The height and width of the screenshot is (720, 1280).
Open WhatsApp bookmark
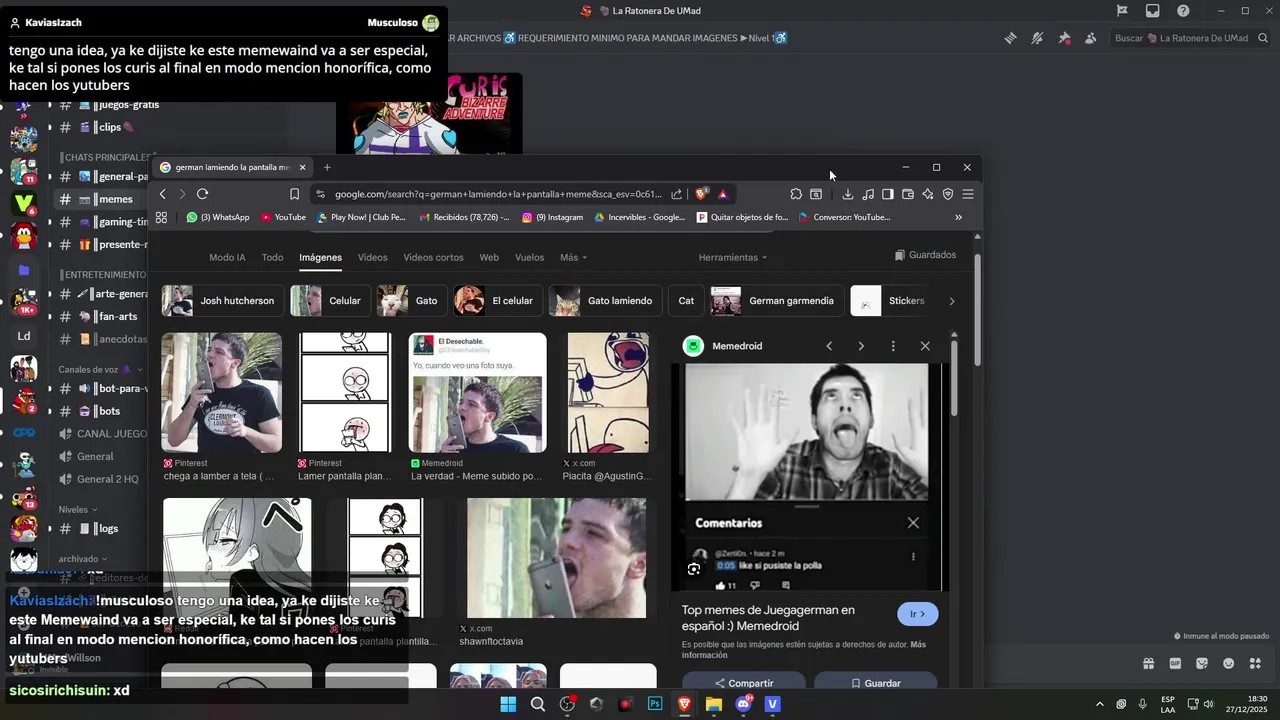tap(217, 217)
